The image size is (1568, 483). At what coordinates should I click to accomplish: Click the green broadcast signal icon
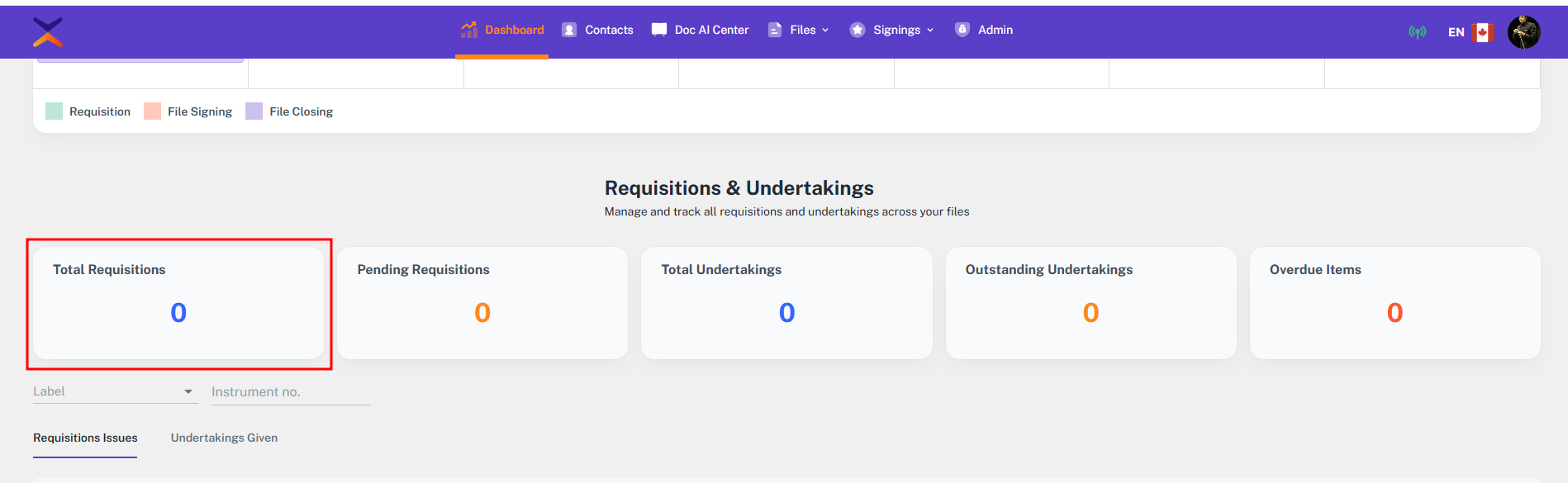tap(1418, 32)
